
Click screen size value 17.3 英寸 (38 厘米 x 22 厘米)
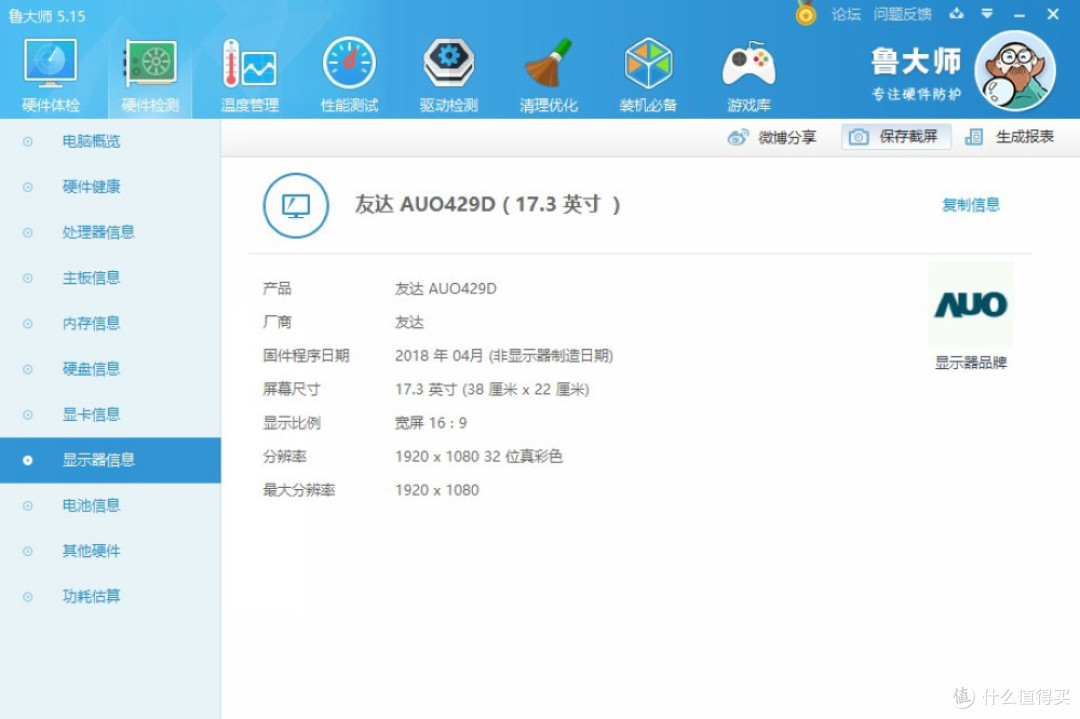[x=492, y=389]
